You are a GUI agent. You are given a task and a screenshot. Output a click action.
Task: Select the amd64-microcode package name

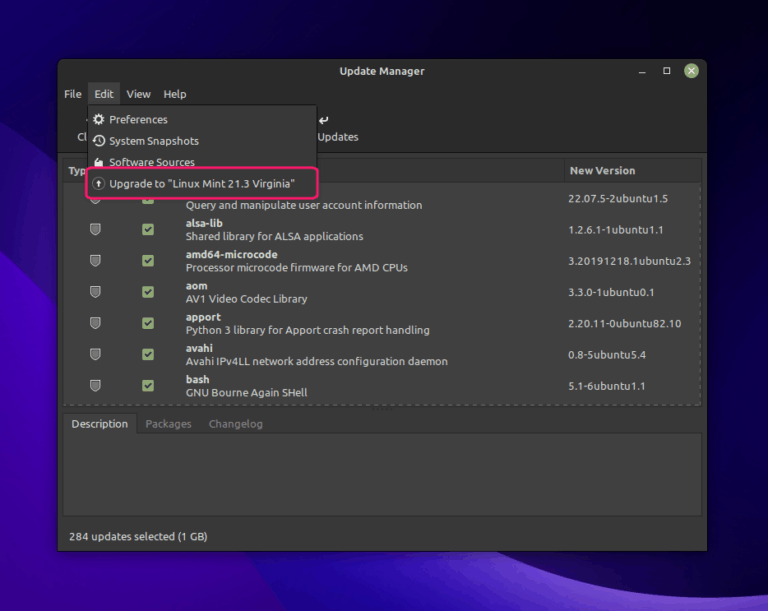(232, 255)
